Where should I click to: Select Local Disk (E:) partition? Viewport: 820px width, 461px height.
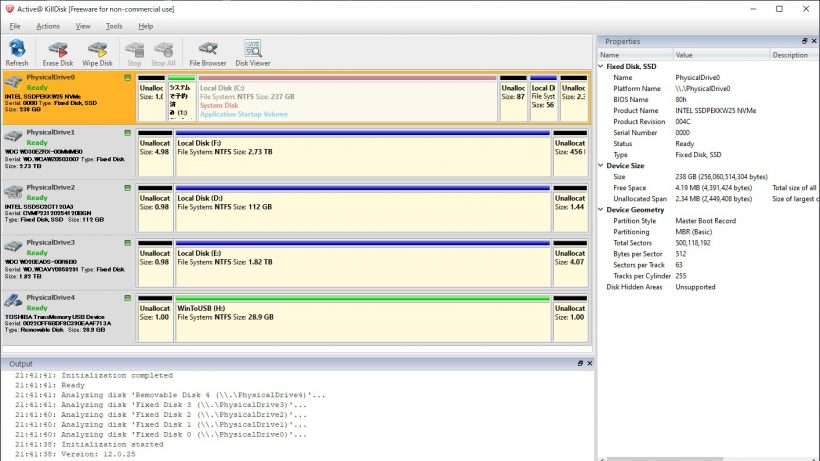[363, 263]
